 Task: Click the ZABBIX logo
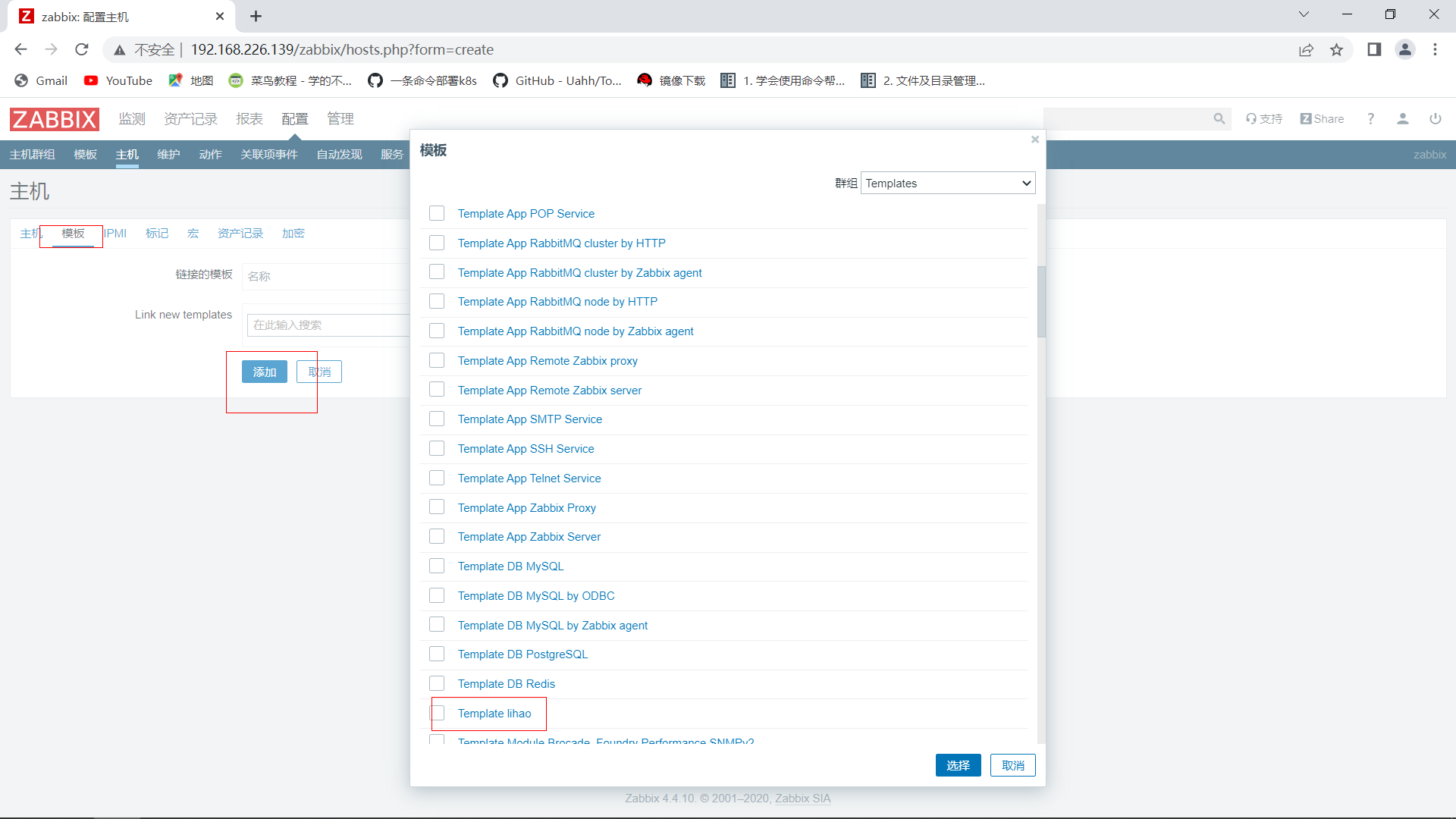tap(54, 119)
